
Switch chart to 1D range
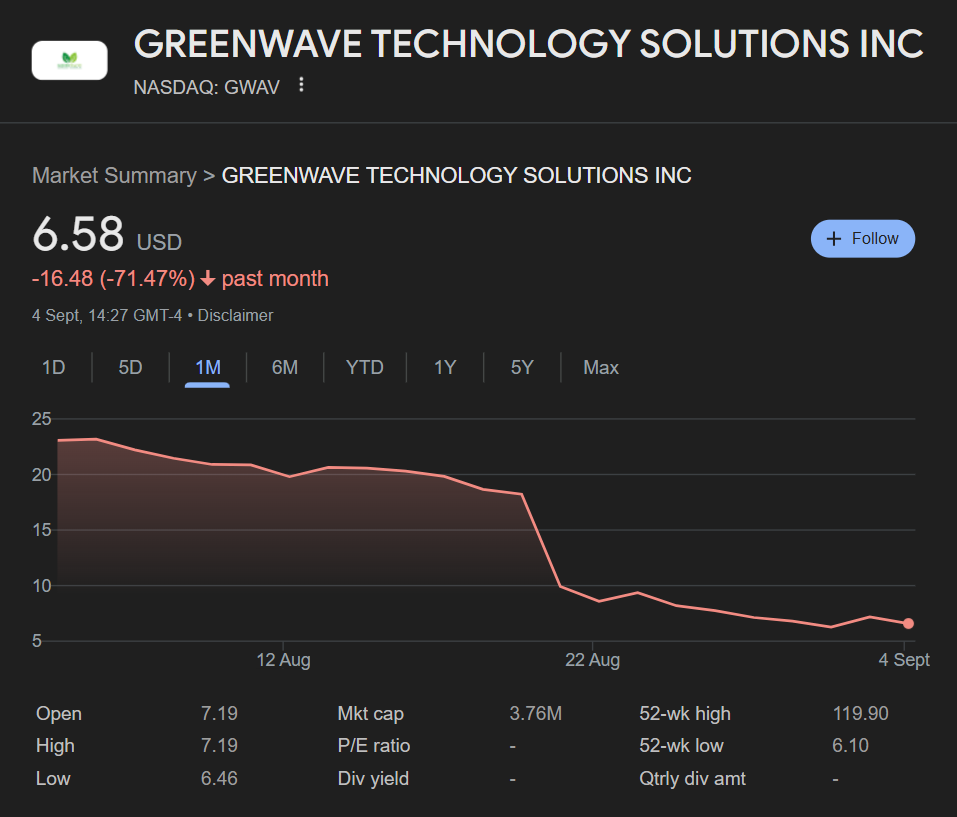[x=54, y=367]
